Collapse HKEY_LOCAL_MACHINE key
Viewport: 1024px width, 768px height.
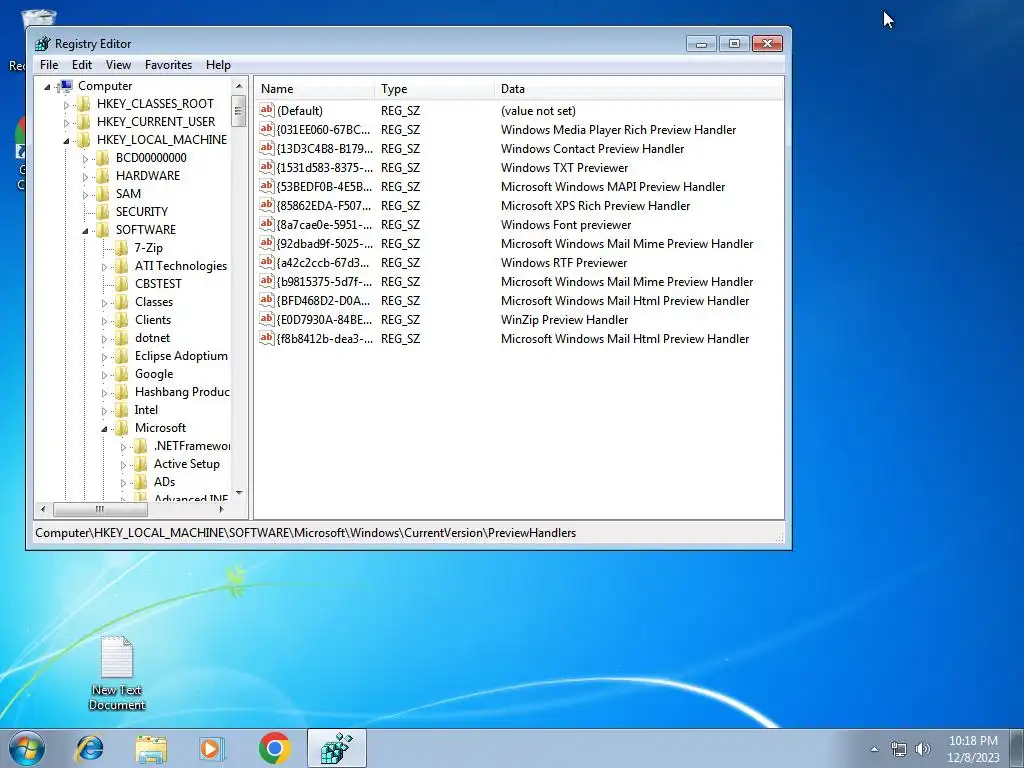(66, 140)
